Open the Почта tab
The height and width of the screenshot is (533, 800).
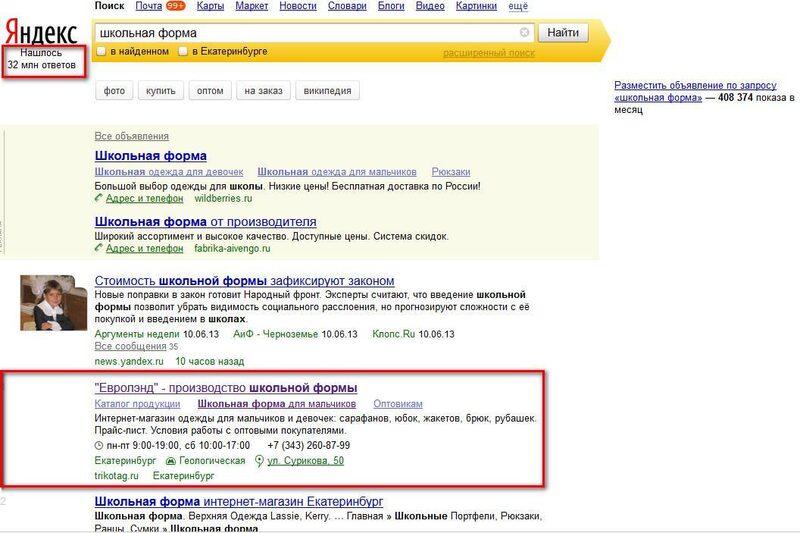point(148,6)
